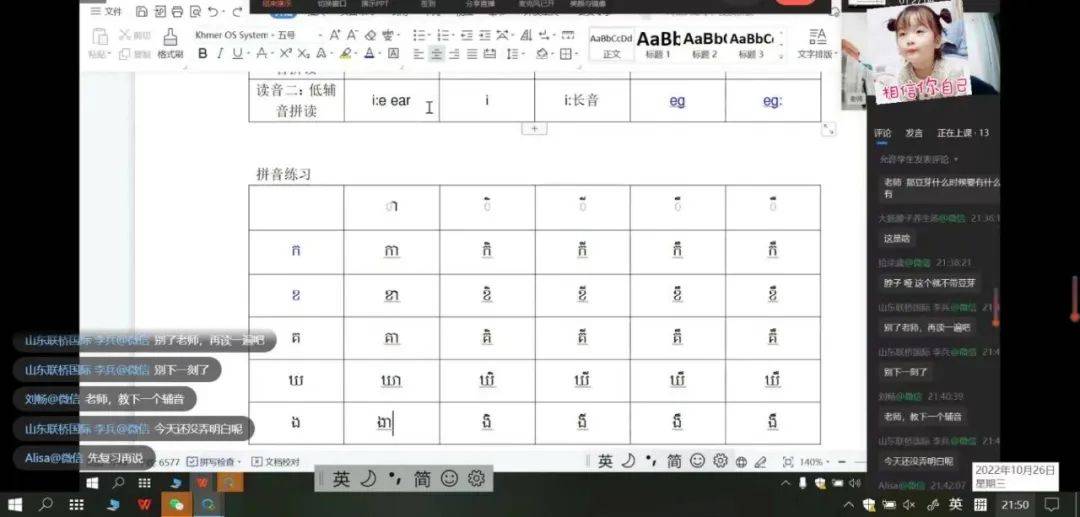The width and height of the screenshot is (1080, 517).
Task: Toggle subscript formatting
Action: coord(303,54)
